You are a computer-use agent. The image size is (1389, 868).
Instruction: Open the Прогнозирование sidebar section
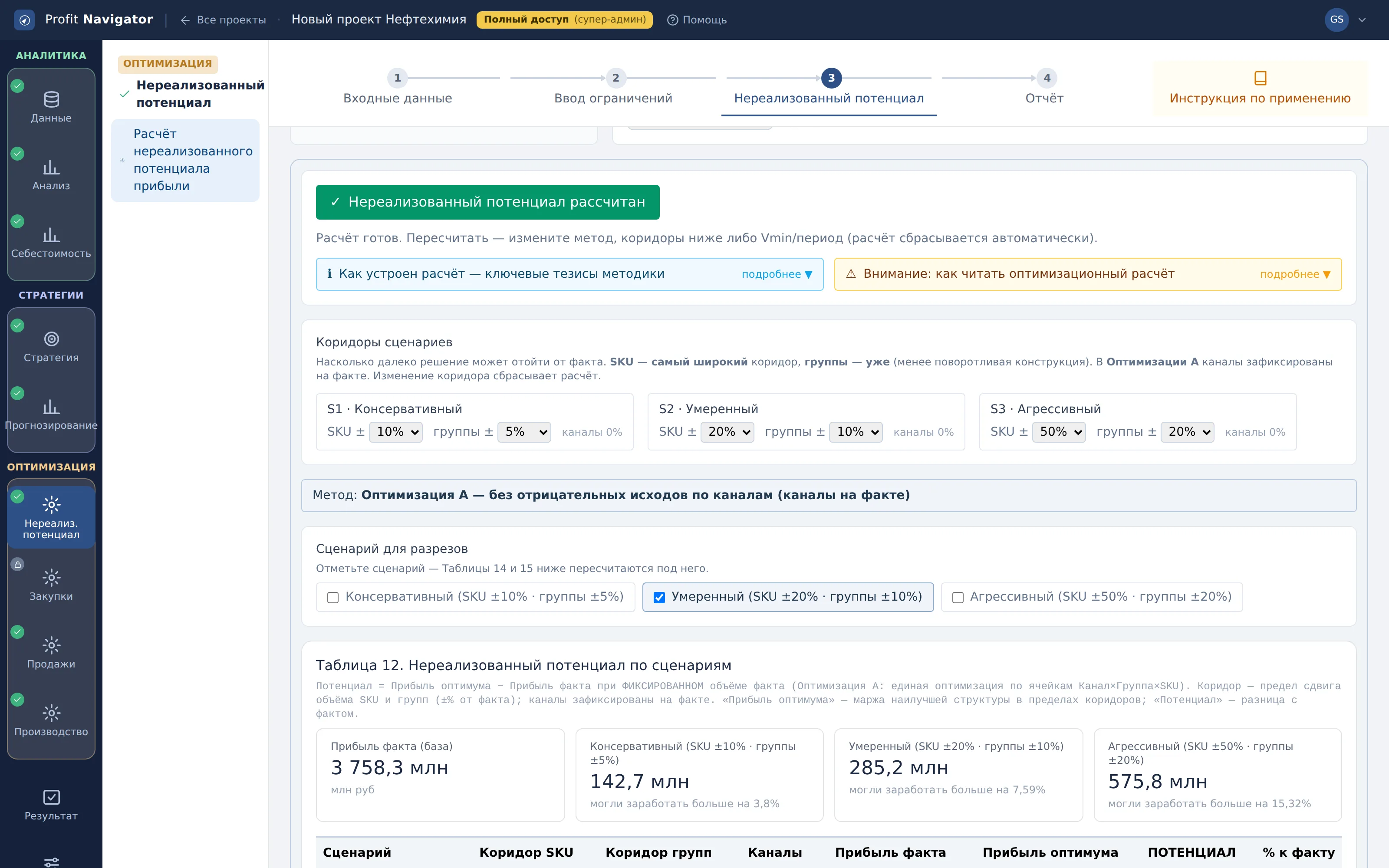tap(51, 414)
